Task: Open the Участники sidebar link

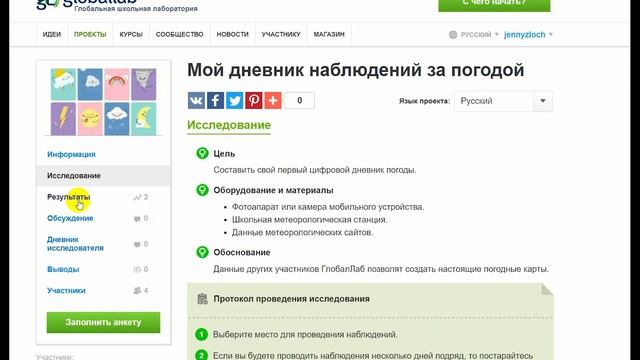Action: click(66, 291)
